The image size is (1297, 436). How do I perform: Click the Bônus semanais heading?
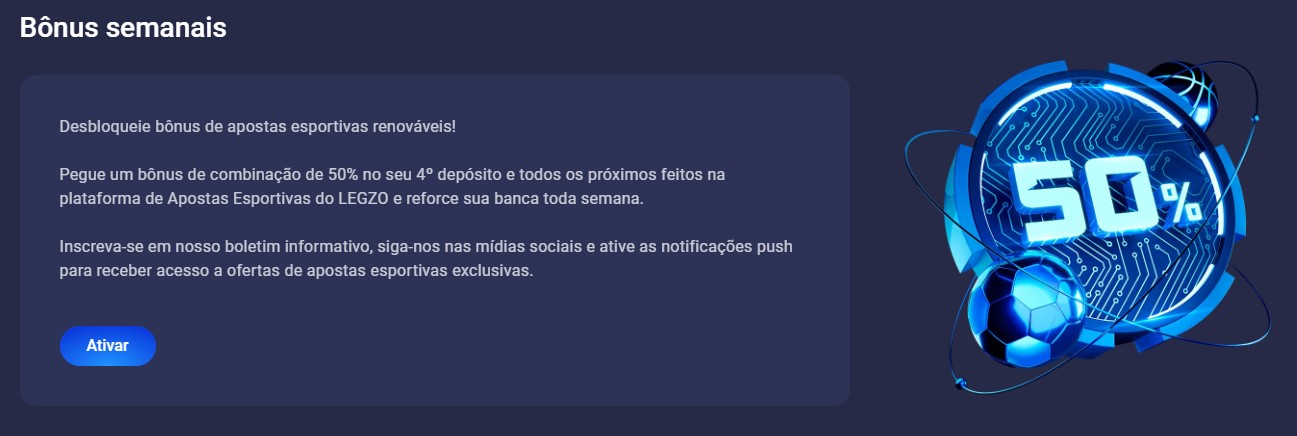[x=123, y=28]
